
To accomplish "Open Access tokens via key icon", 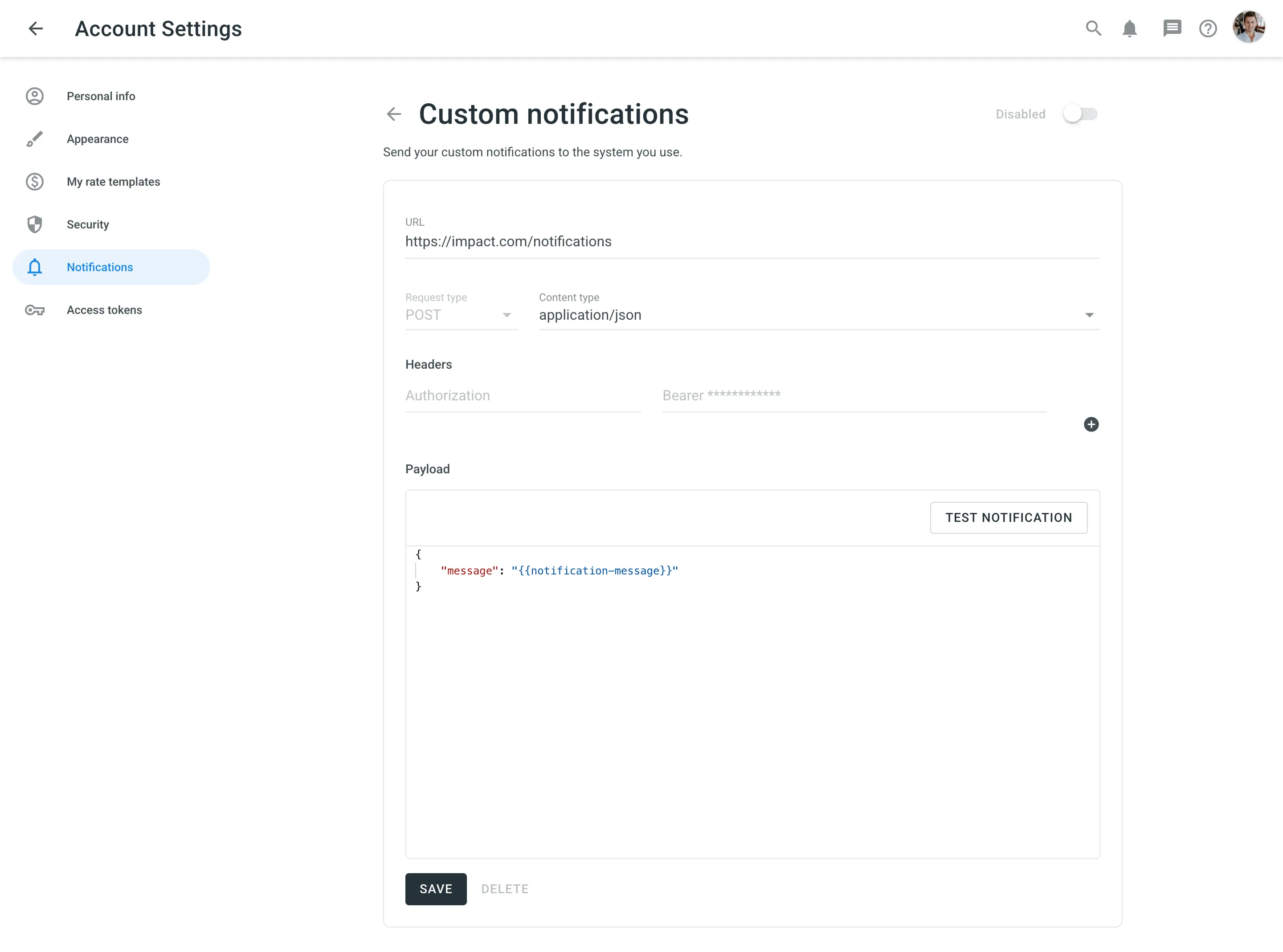I will point(35,309).
